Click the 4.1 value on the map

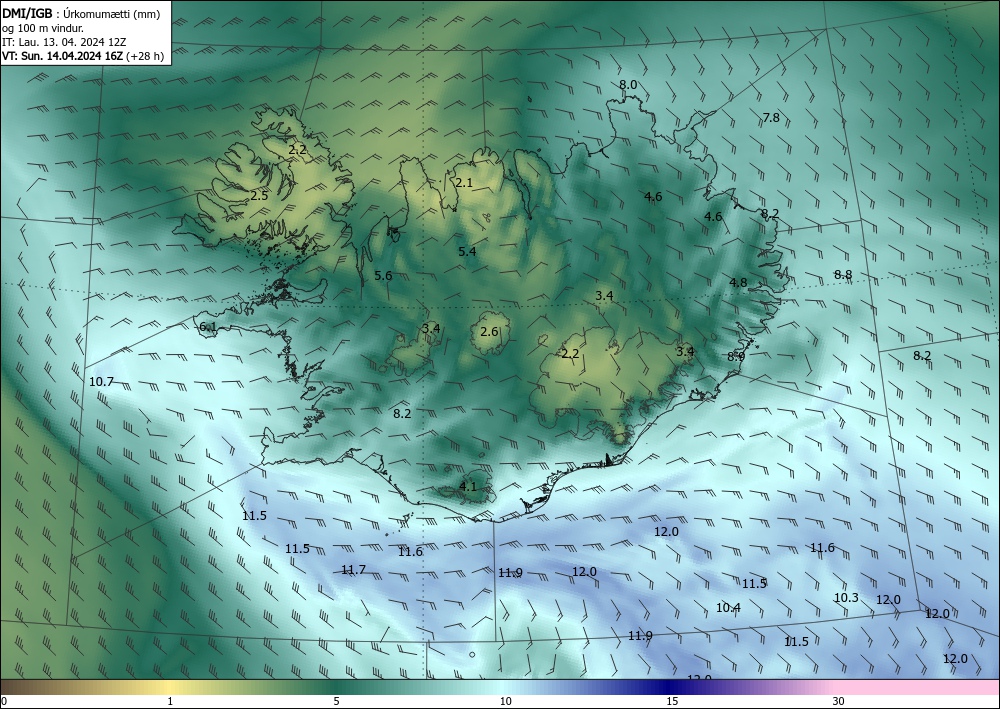[467, 486]
